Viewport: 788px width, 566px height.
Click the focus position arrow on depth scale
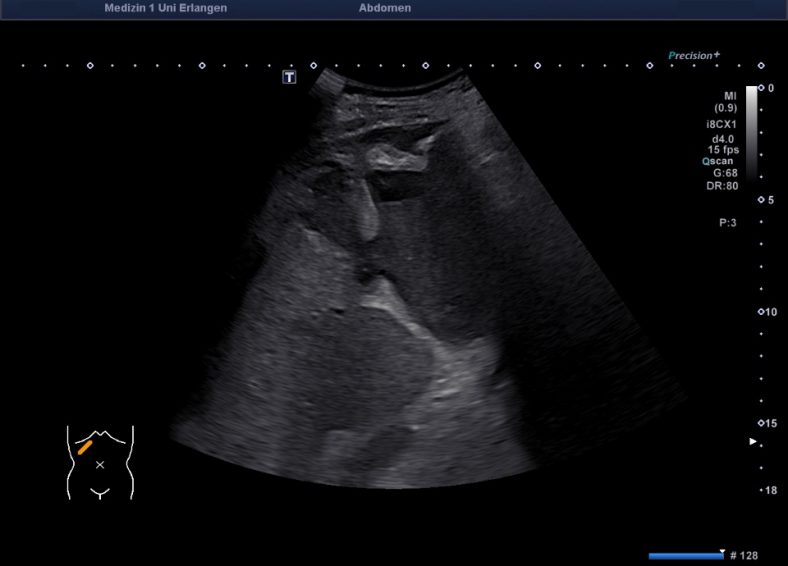754,441
